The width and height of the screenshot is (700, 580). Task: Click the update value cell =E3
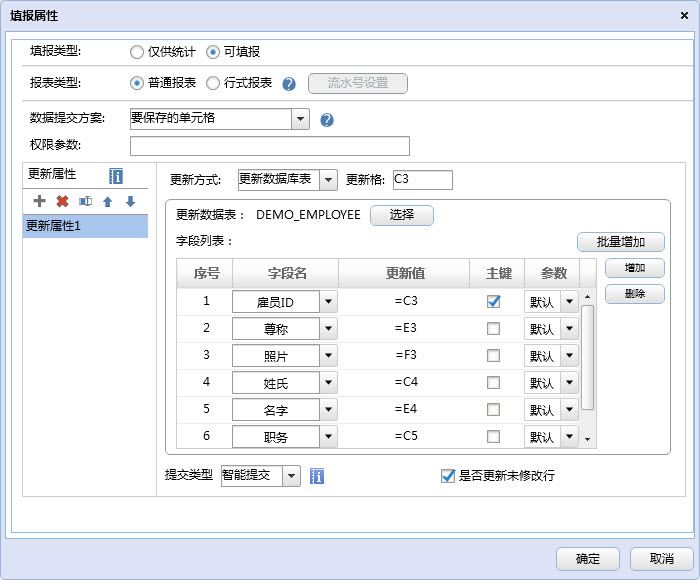406,328
